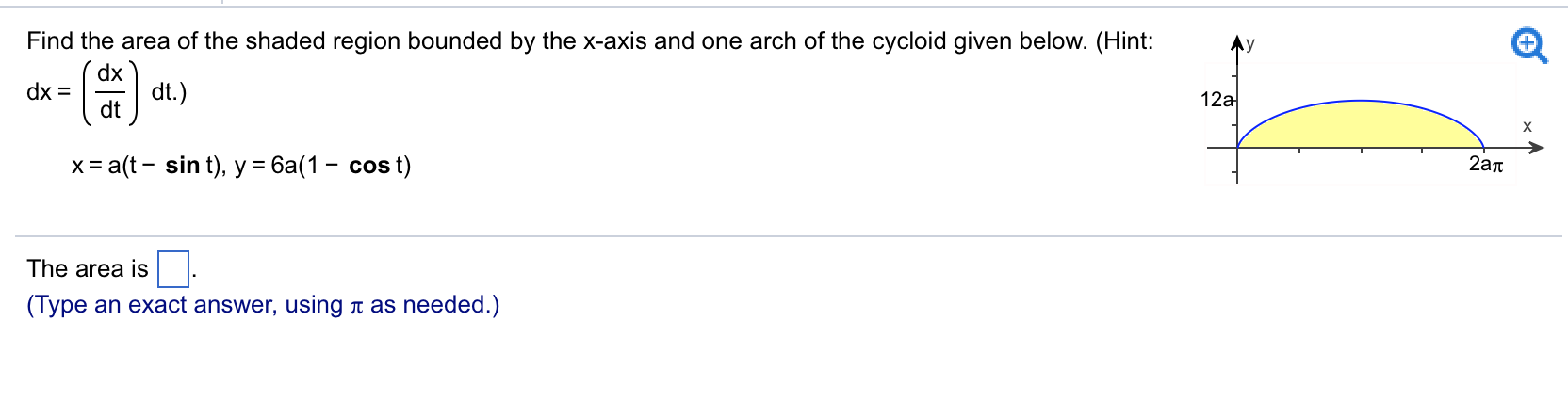This screenshot has height=401, width=1568.
Task: Click the bold "sin" in the x equation
Action: pos(182,166)
